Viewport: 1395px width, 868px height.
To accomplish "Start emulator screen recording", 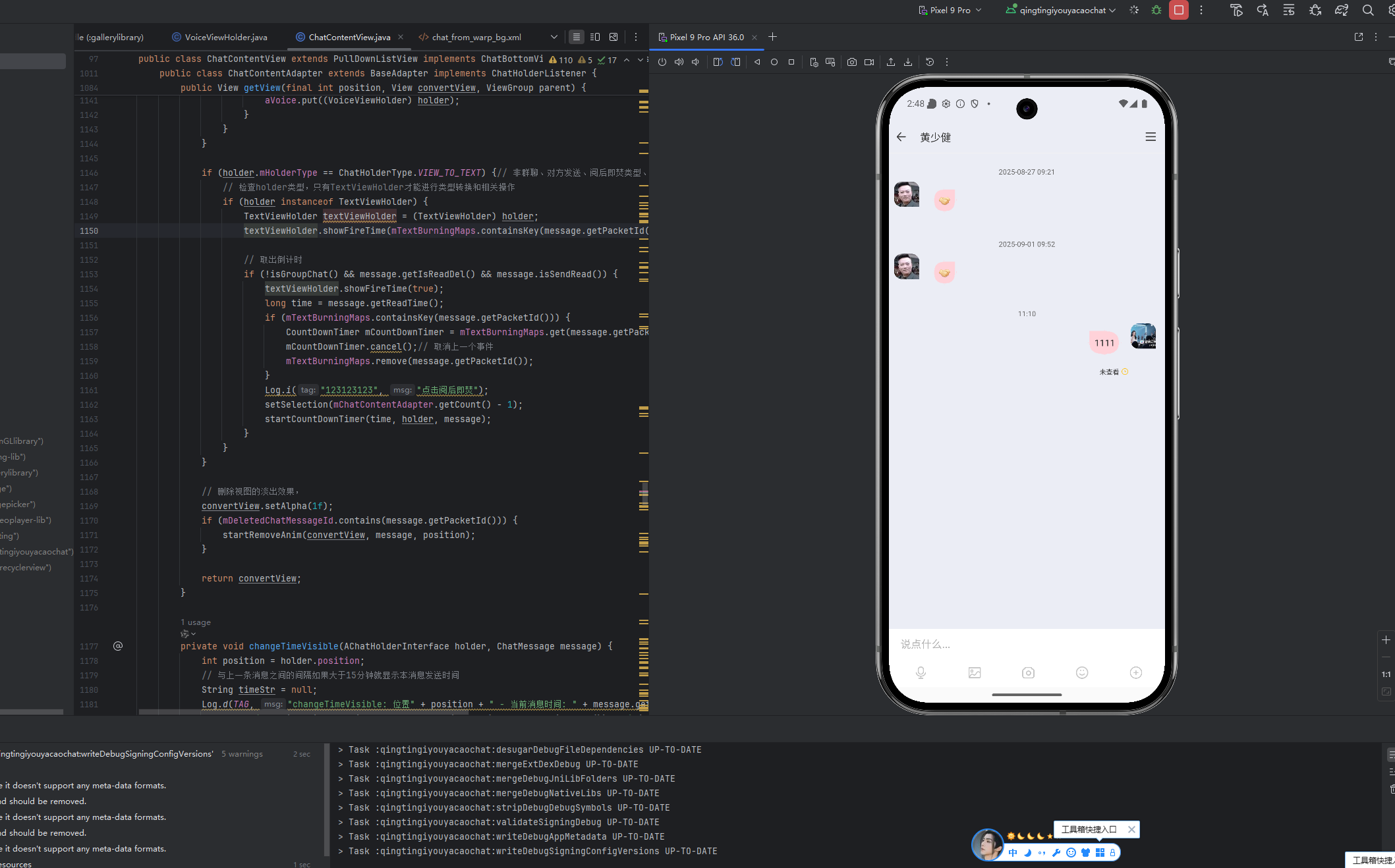I will click(x=869, y=62).
